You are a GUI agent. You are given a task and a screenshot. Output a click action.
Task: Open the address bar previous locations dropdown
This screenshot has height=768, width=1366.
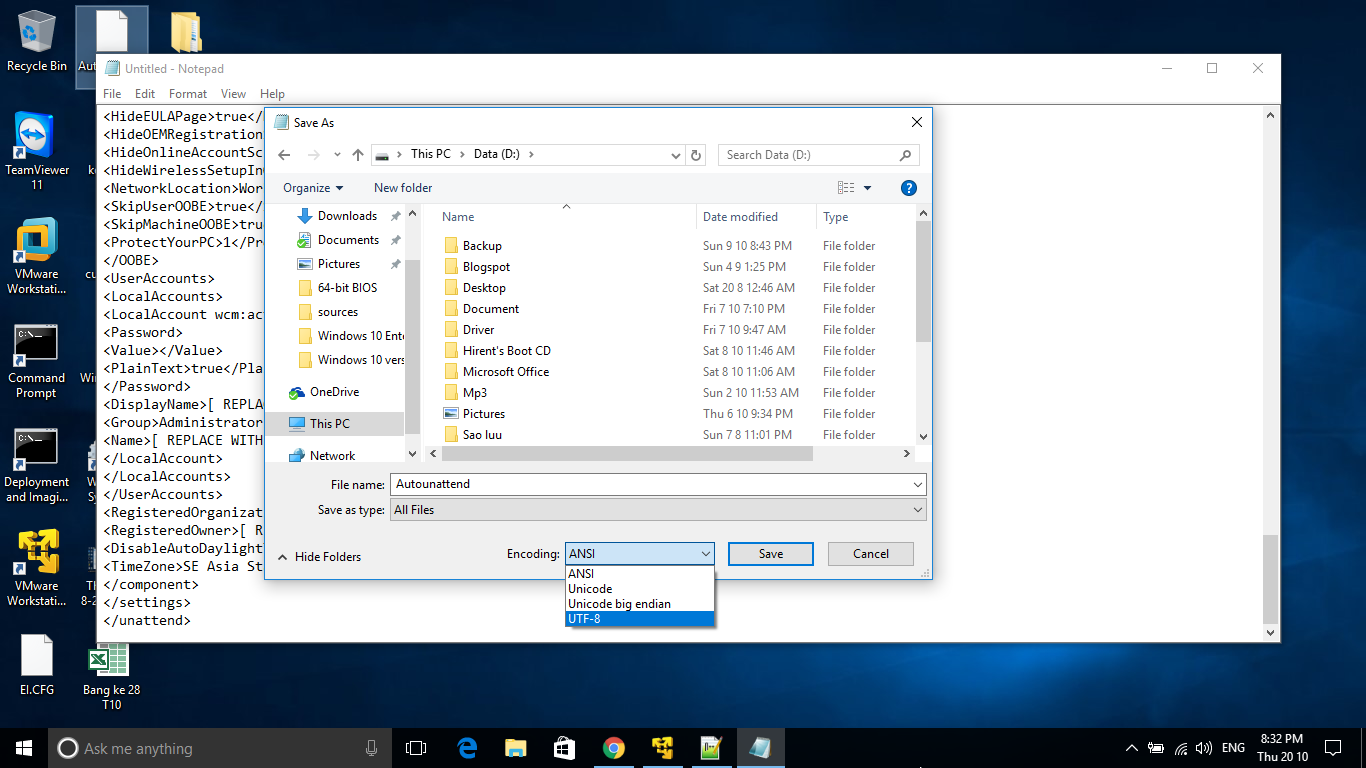coord(676,155)
